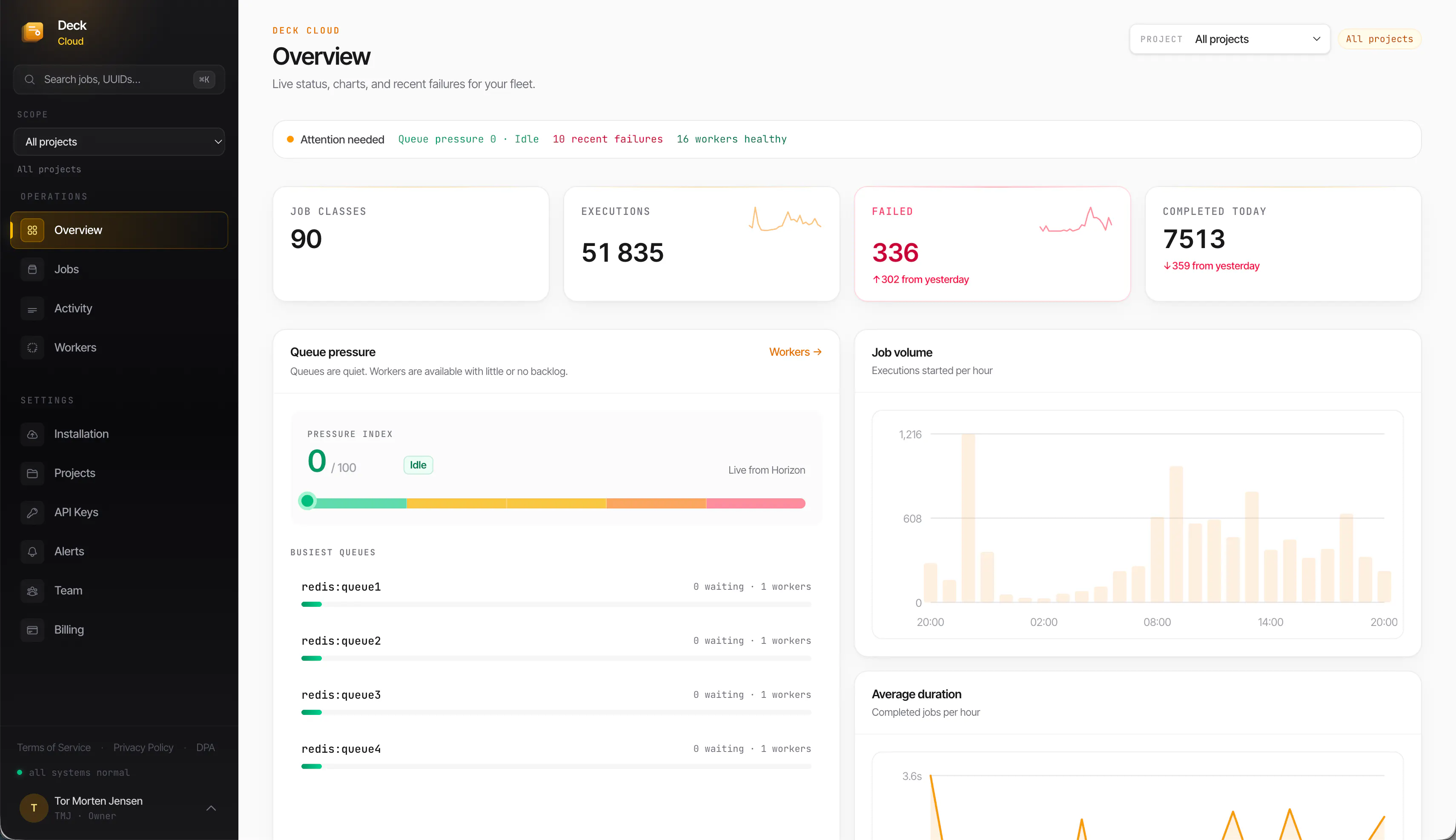This screenshot has height=840, width=1456.
Task: Open the Team settings
Action: [x=120, y=591]
